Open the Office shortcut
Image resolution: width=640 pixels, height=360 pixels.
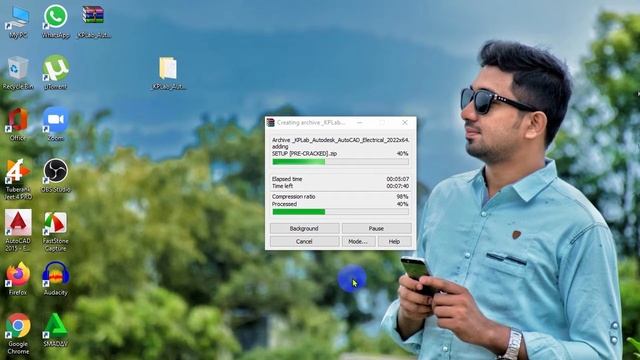point(18,124)
